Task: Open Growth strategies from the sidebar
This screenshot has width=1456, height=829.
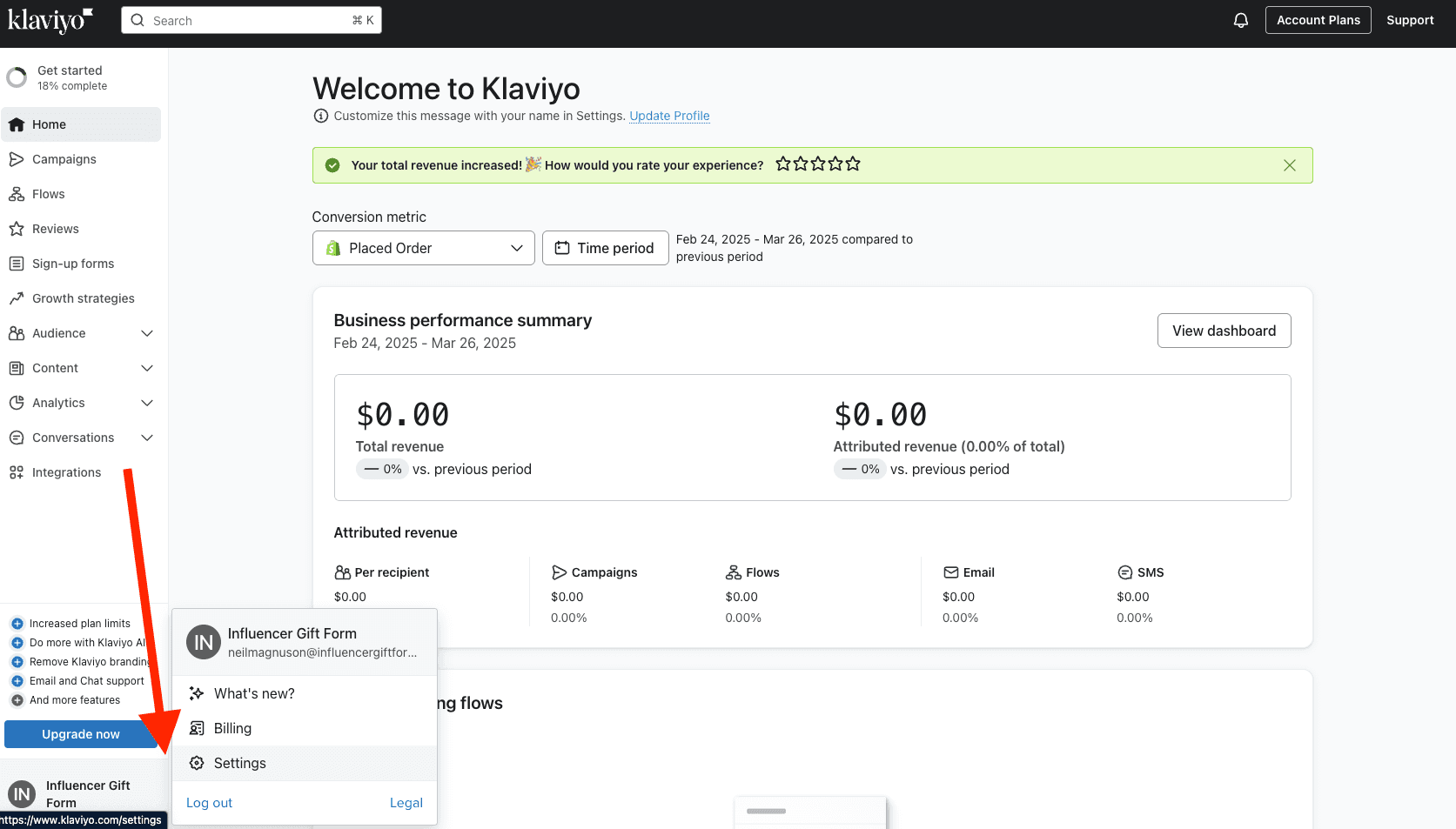Action: click(x=81, y=298)
